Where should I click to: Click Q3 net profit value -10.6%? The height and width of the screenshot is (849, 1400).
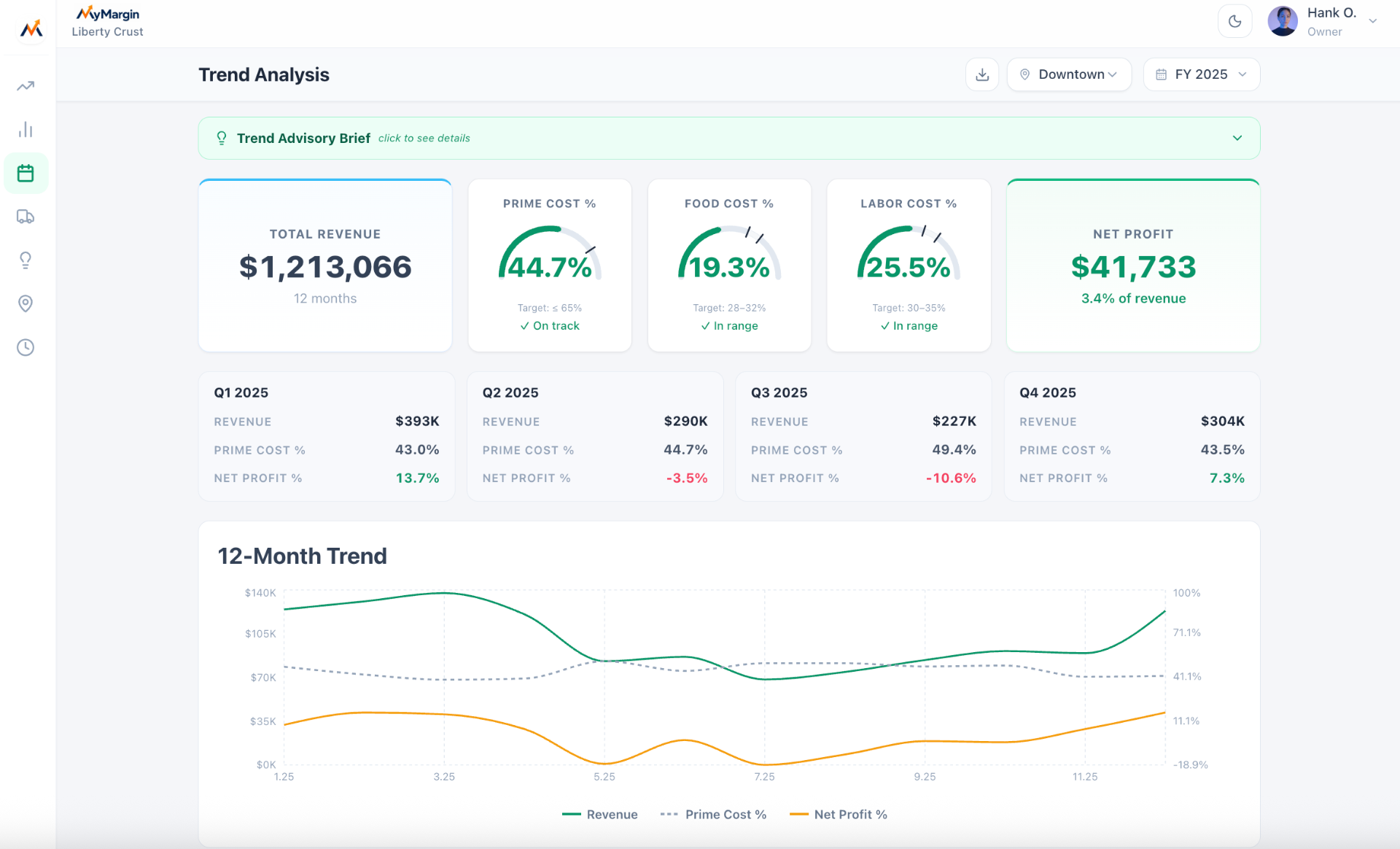tap(951, 478)
